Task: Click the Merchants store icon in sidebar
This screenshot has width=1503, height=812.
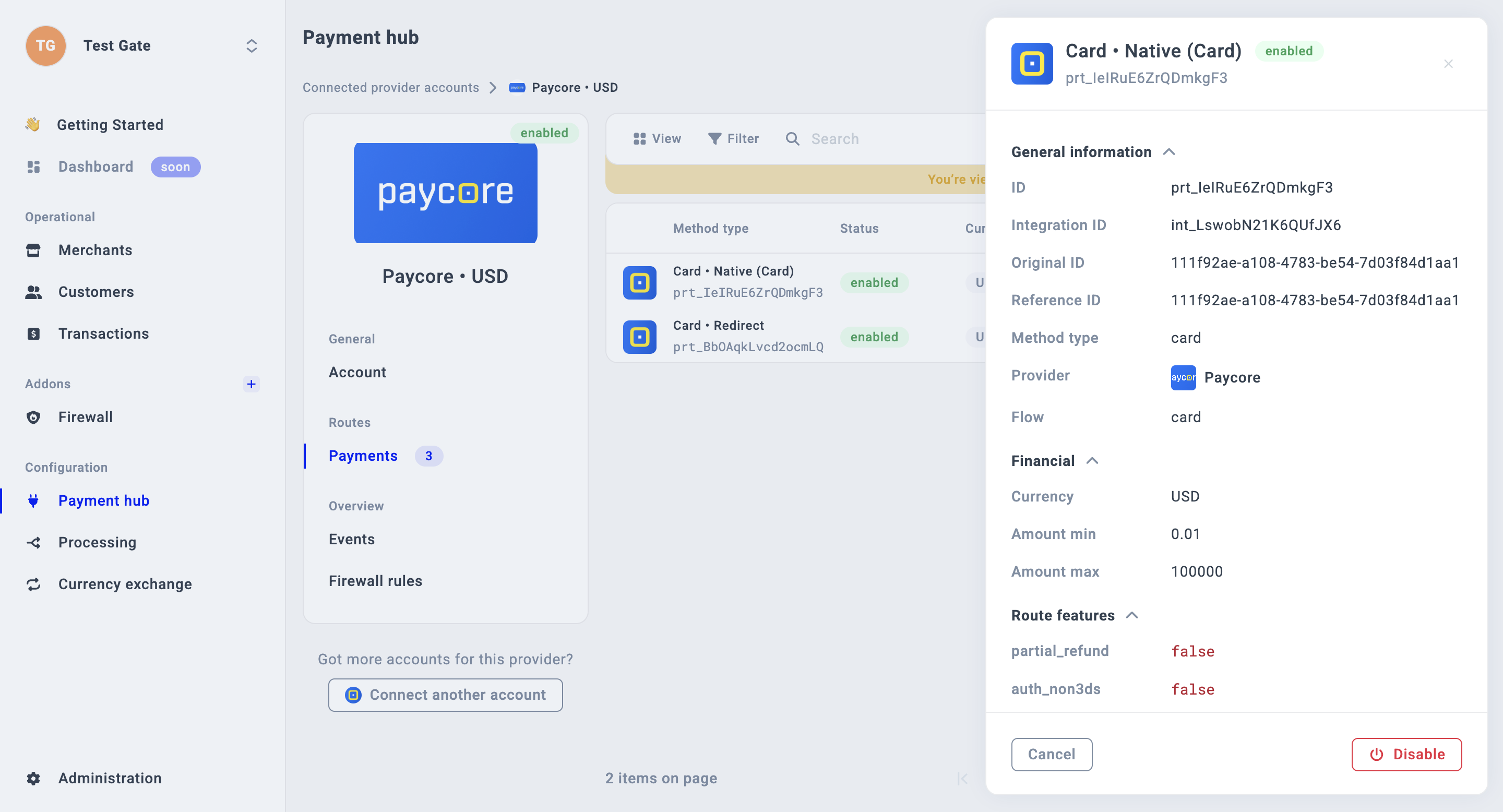Action: click(33, 250)
